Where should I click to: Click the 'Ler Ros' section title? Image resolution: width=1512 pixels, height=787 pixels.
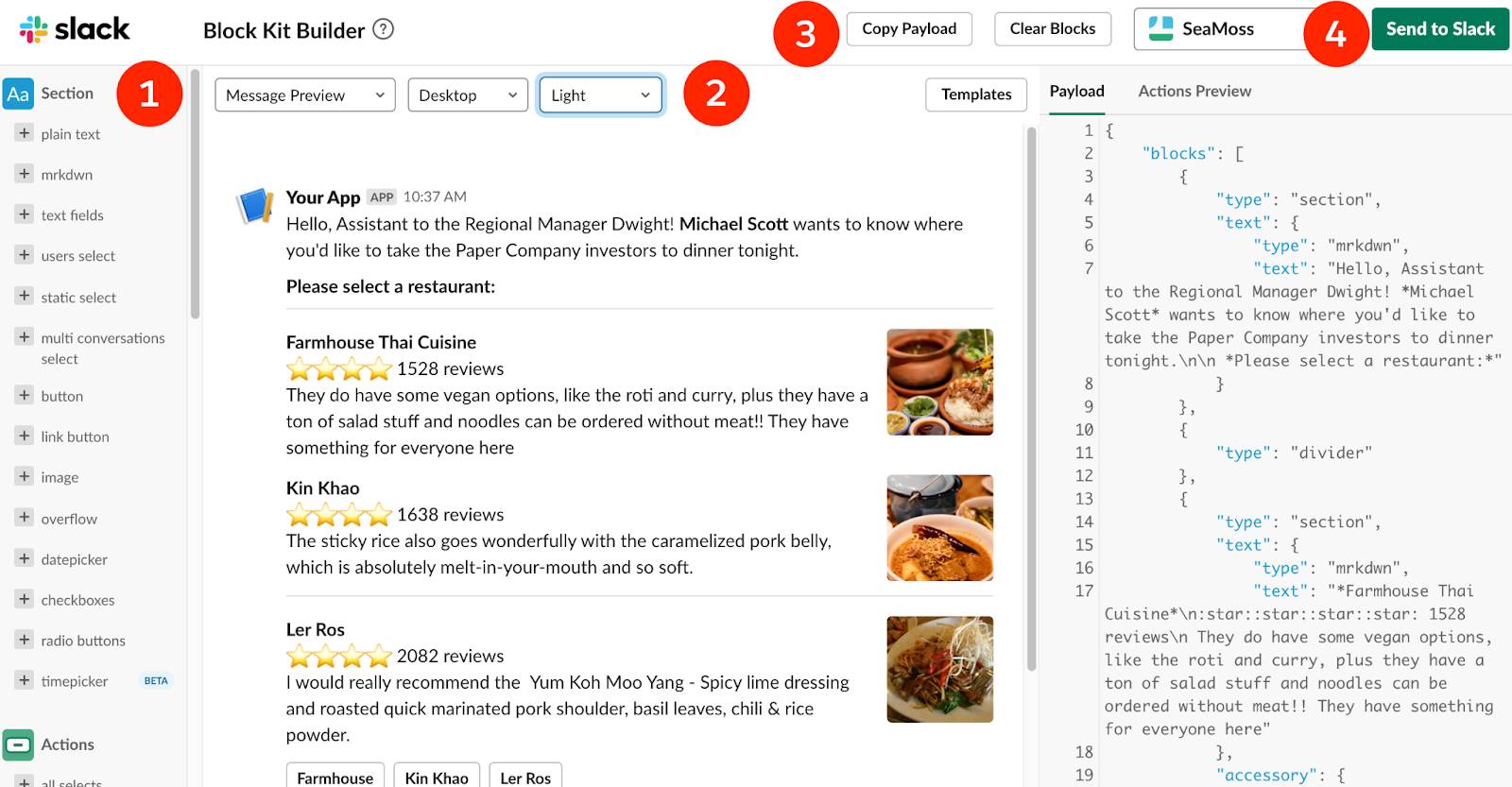coord(316,629)
